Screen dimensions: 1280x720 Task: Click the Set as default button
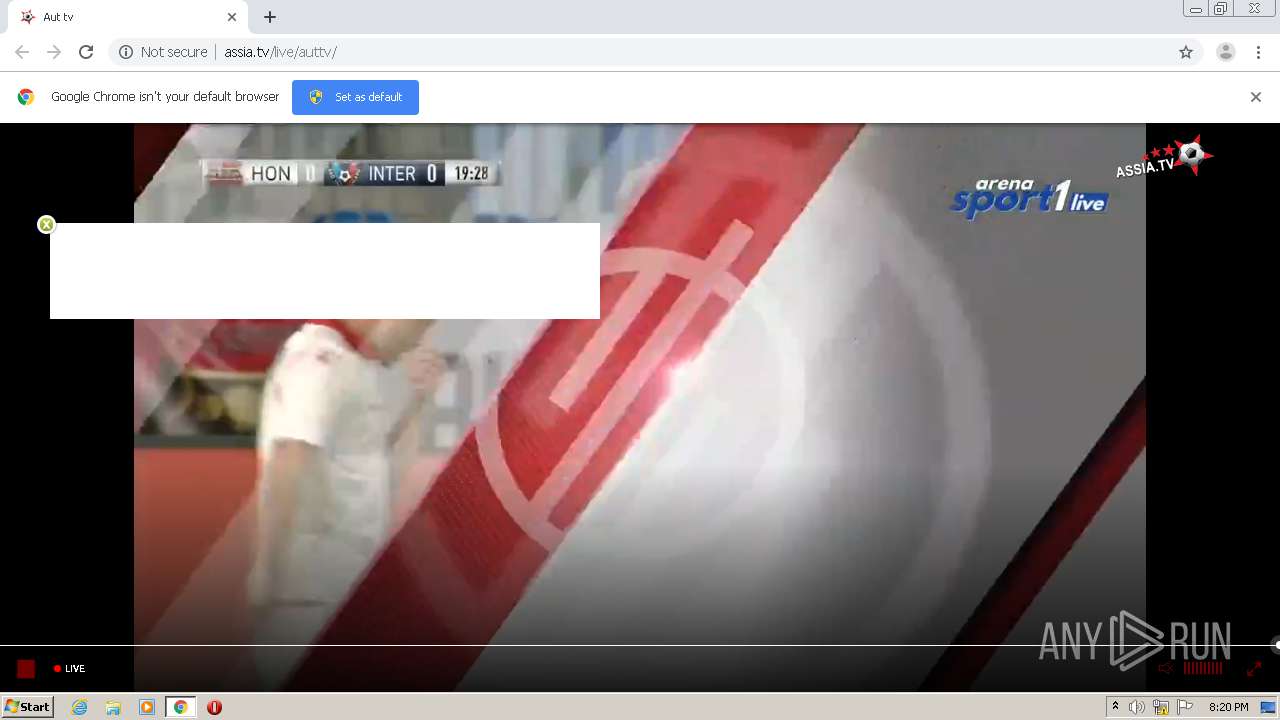pos(355,97)
